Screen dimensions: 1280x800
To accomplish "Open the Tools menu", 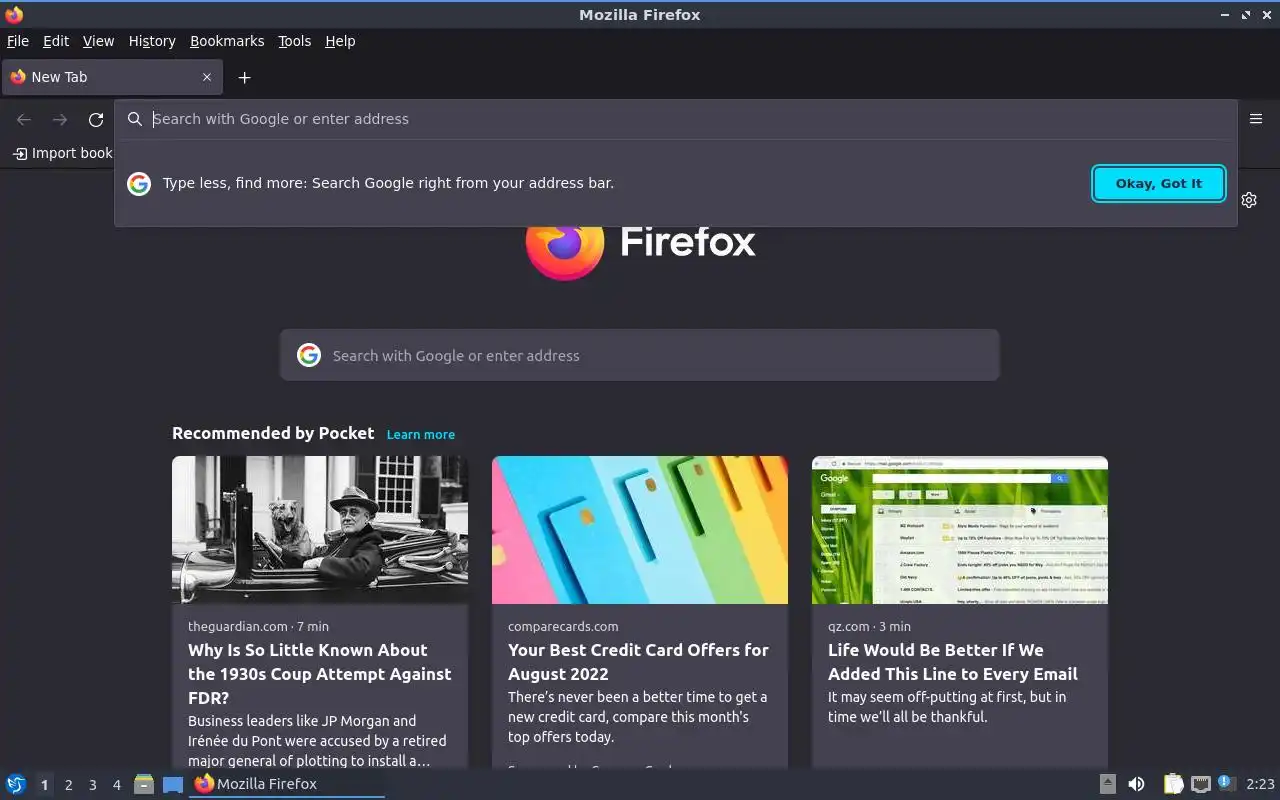I will pyautogui.click(x=294, y=41).
